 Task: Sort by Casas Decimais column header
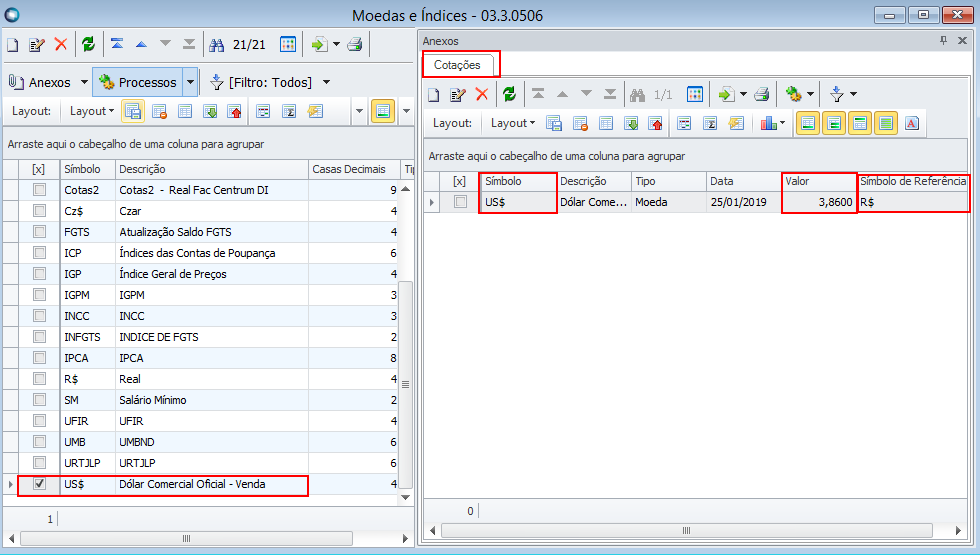coord(354,169)
